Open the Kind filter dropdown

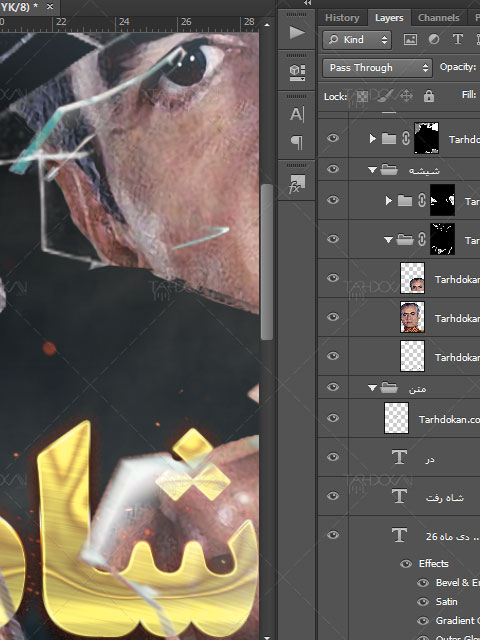tap(357, 40)
